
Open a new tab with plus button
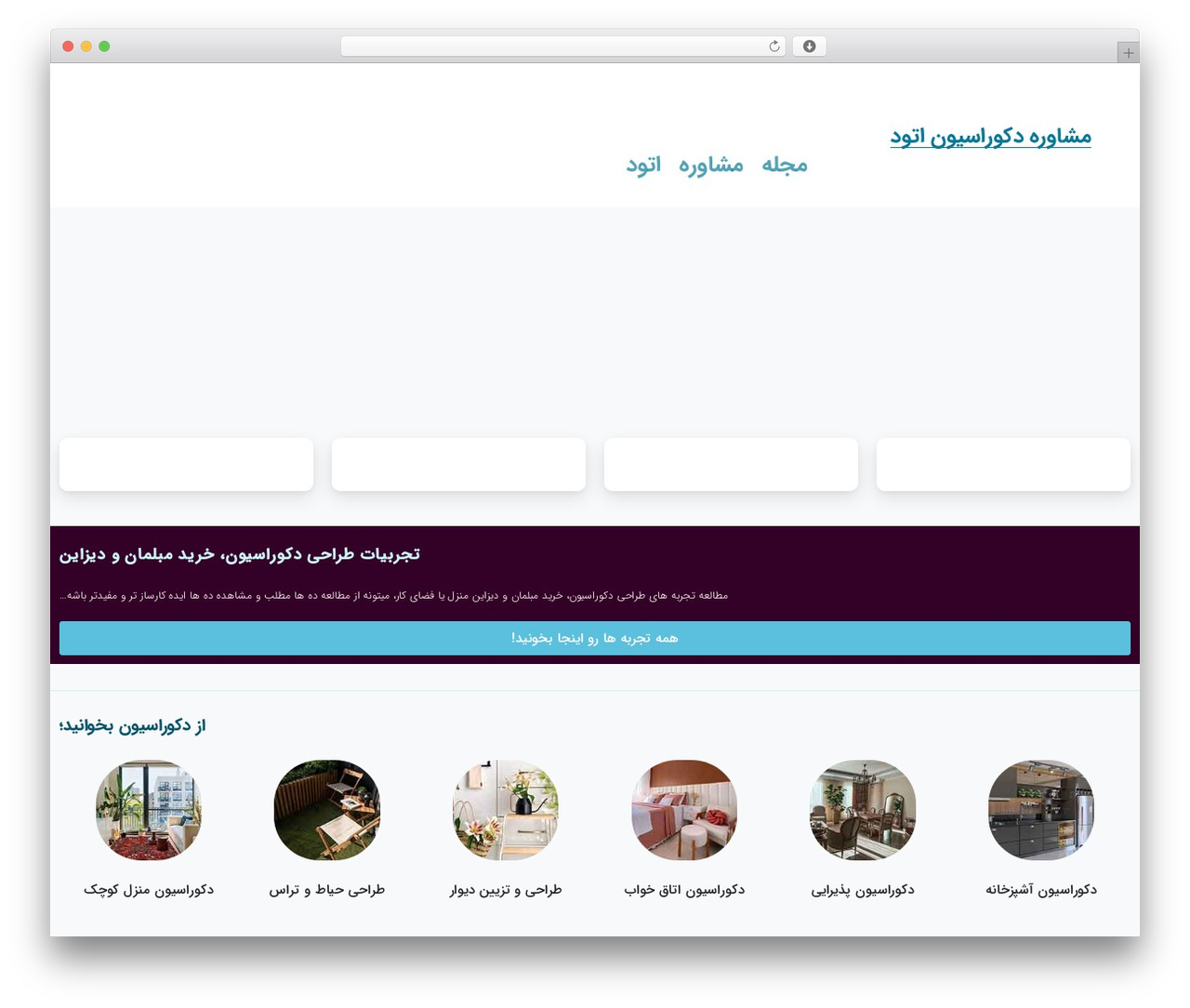point(1128,53)
